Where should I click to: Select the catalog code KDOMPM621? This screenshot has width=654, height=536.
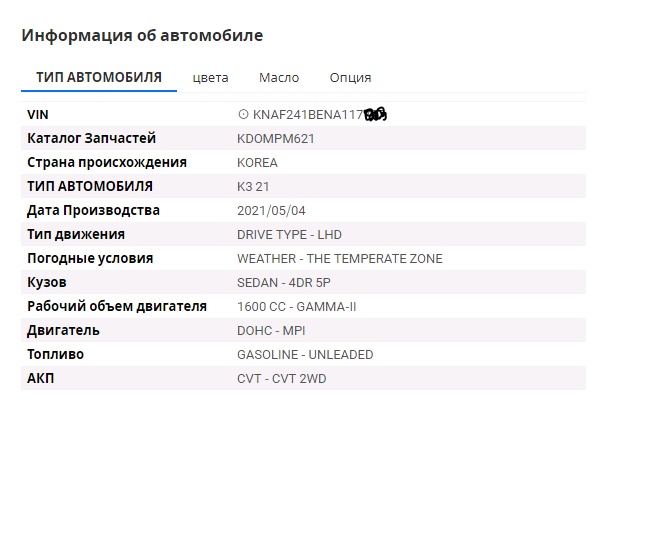pyautogui.click(x=276, y=138)
